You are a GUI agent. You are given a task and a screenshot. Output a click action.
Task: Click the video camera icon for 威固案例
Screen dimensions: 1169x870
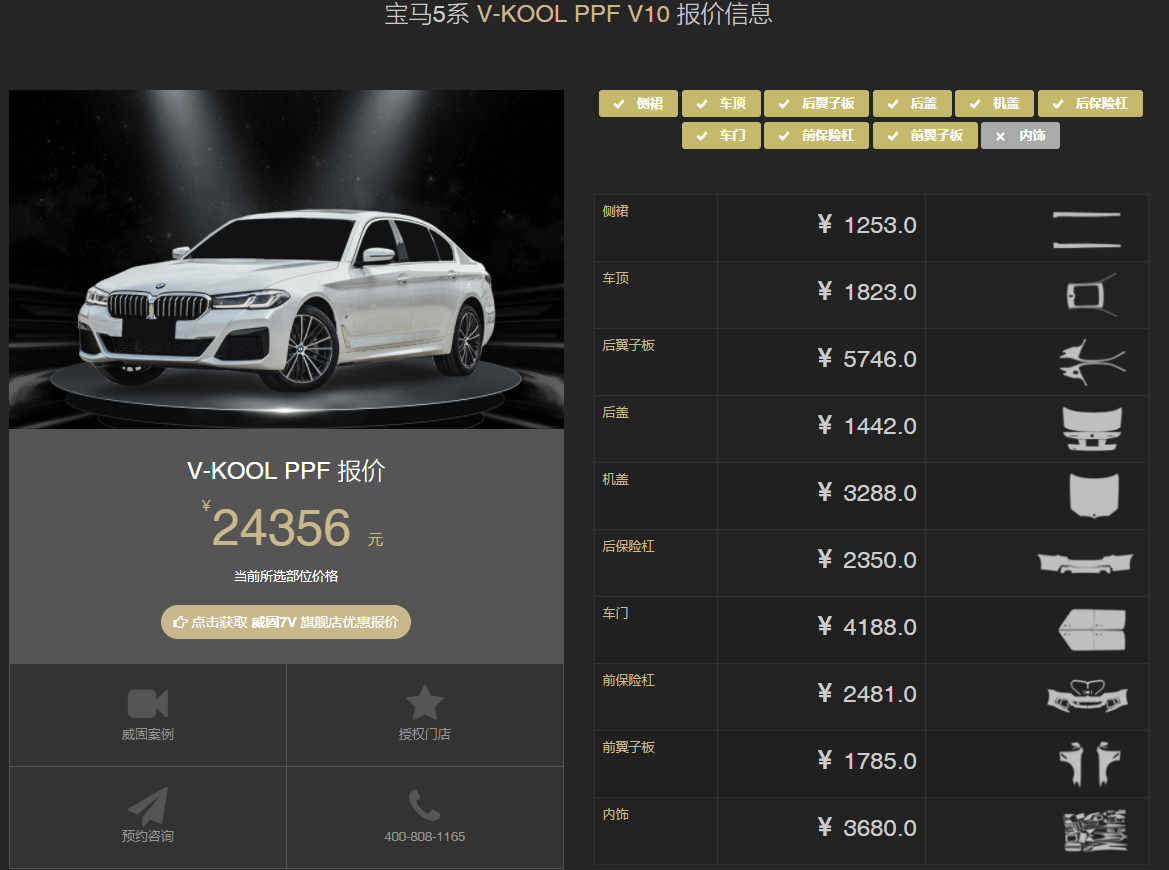coord(148,703)
